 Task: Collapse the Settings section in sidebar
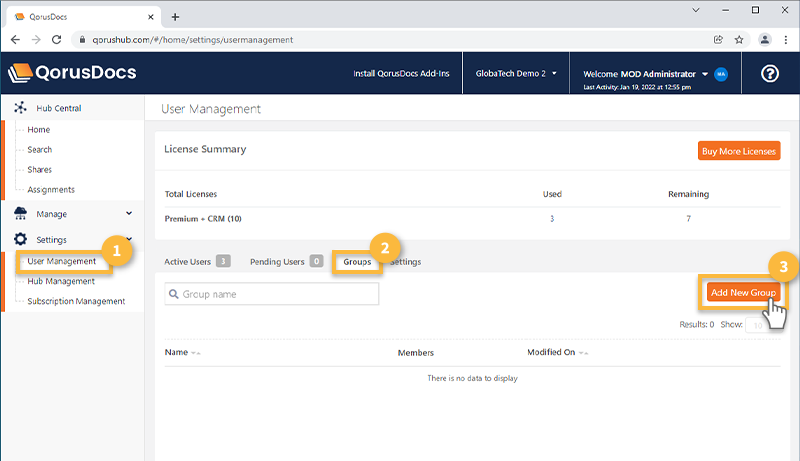pyautogui.click(x=128, y=240)
